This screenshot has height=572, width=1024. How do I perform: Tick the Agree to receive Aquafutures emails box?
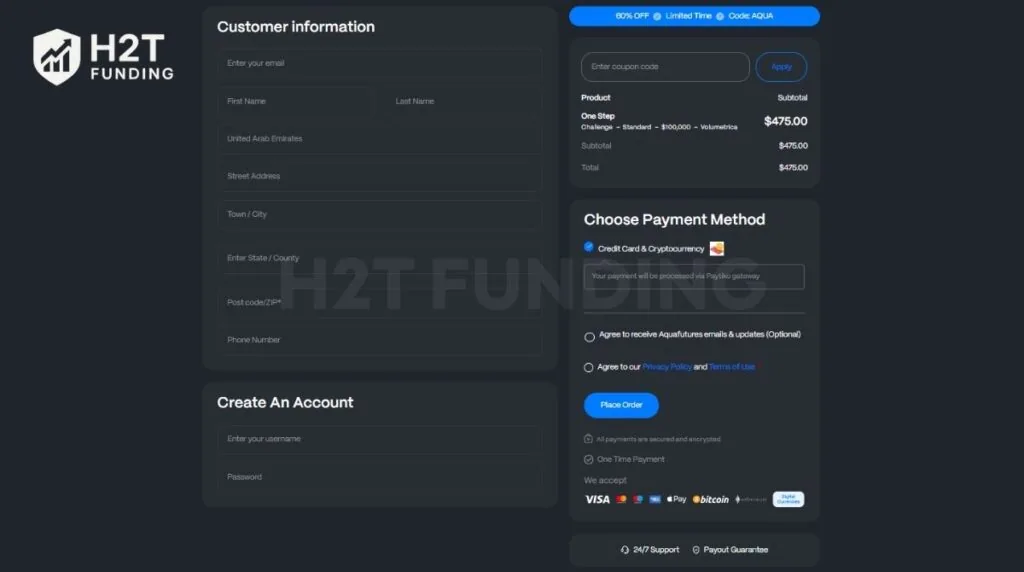tap(590, 338)
